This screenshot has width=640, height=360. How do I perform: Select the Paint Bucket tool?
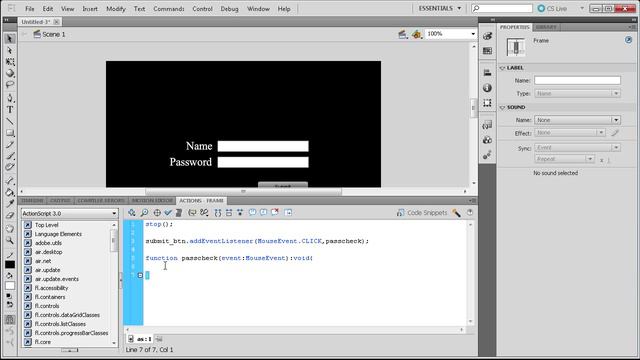tap(10, 192)
